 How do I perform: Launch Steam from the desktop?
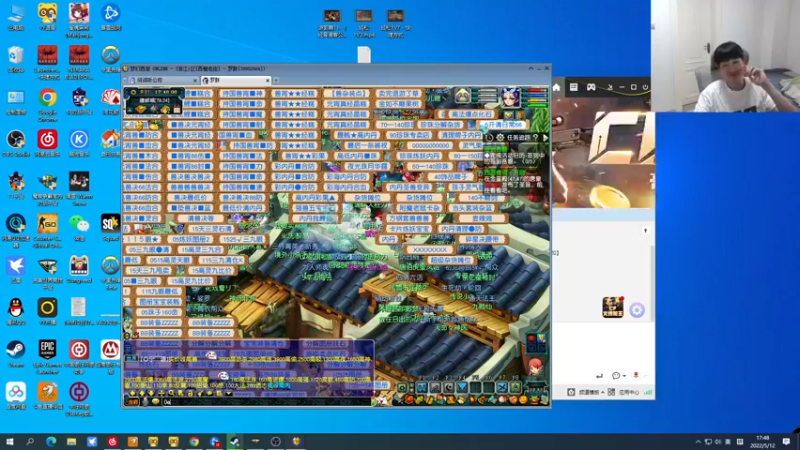(x=16, y=349)
